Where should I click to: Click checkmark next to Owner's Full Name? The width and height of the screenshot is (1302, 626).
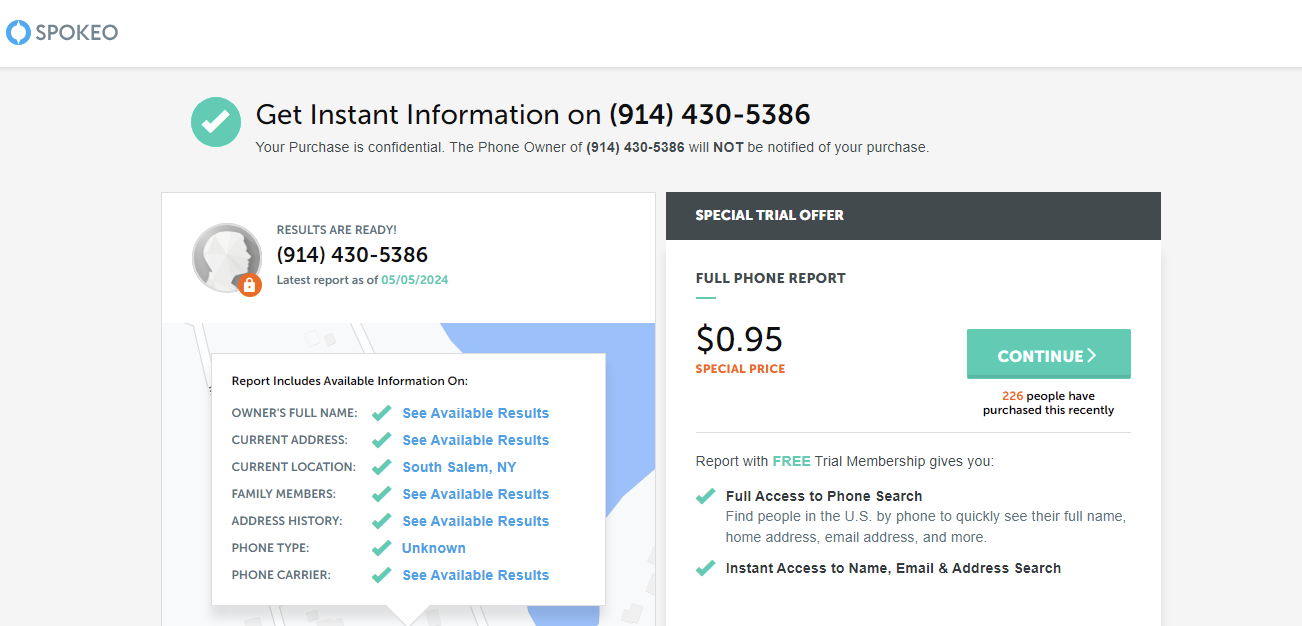381,413
